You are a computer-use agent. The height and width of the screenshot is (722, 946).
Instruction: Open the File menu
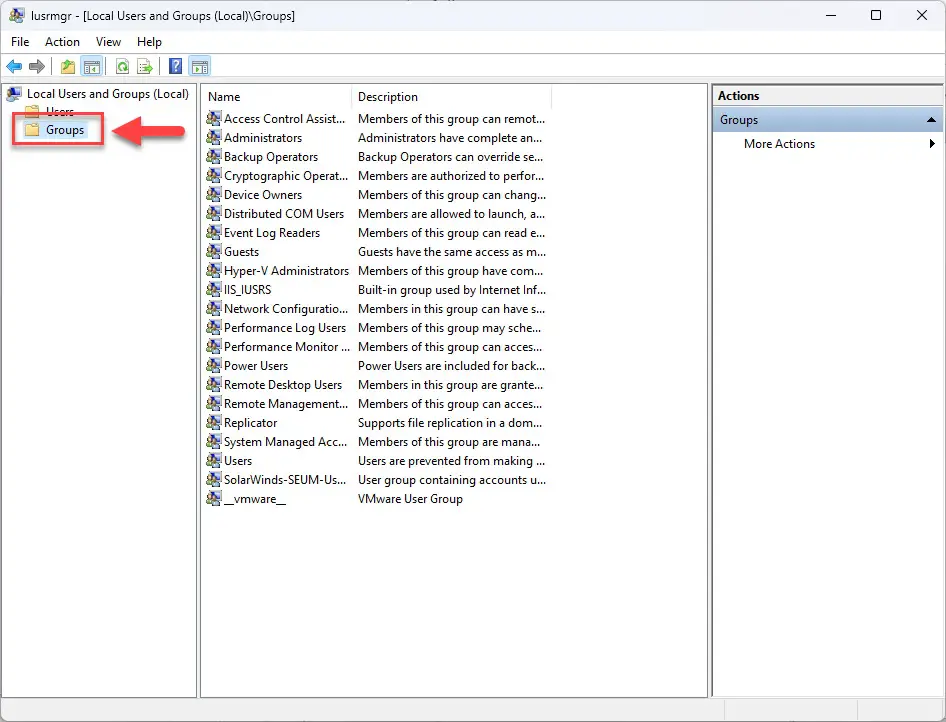click(20, 42)
